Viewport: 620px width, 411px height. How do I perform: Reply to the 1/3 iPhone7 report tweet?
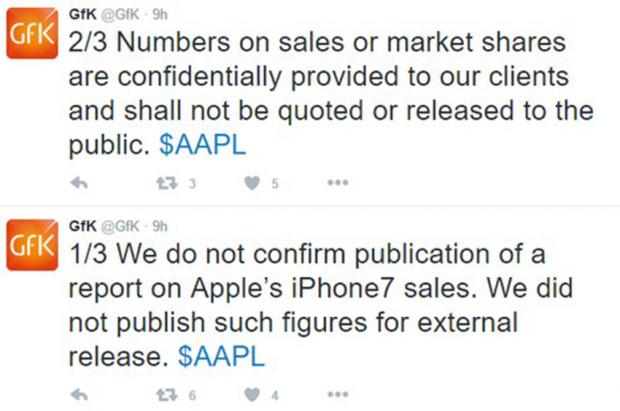coord(82,392)
